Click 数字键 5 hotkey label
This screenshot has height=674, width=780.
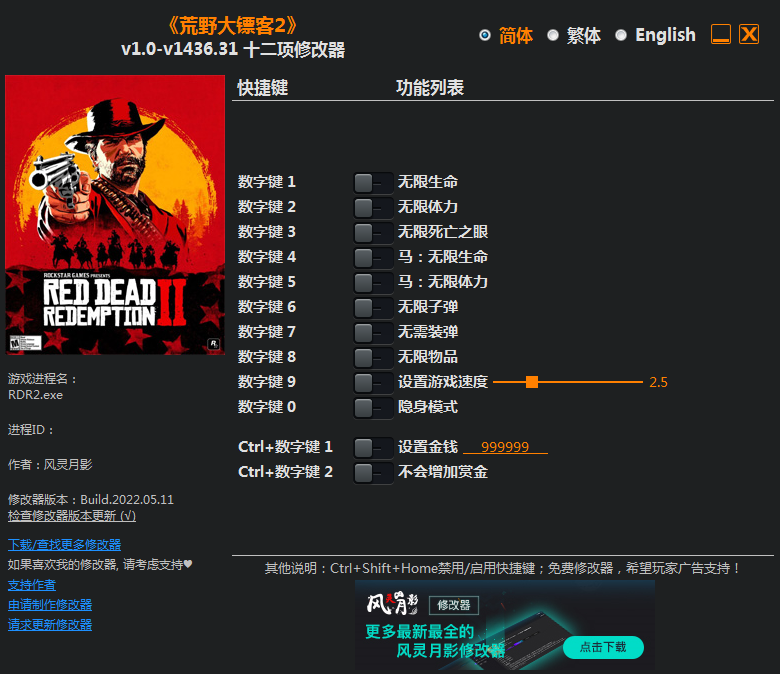coord(267,282)
